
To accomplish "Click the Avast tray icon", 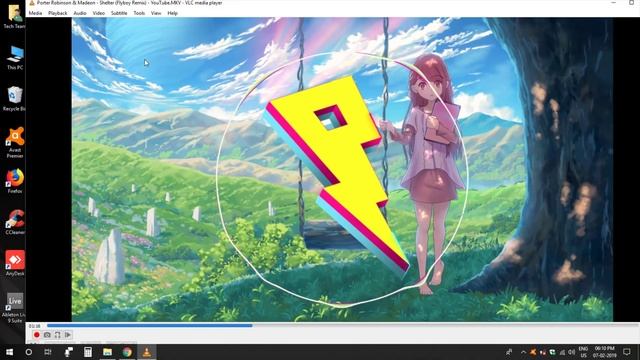I will 533,352.
